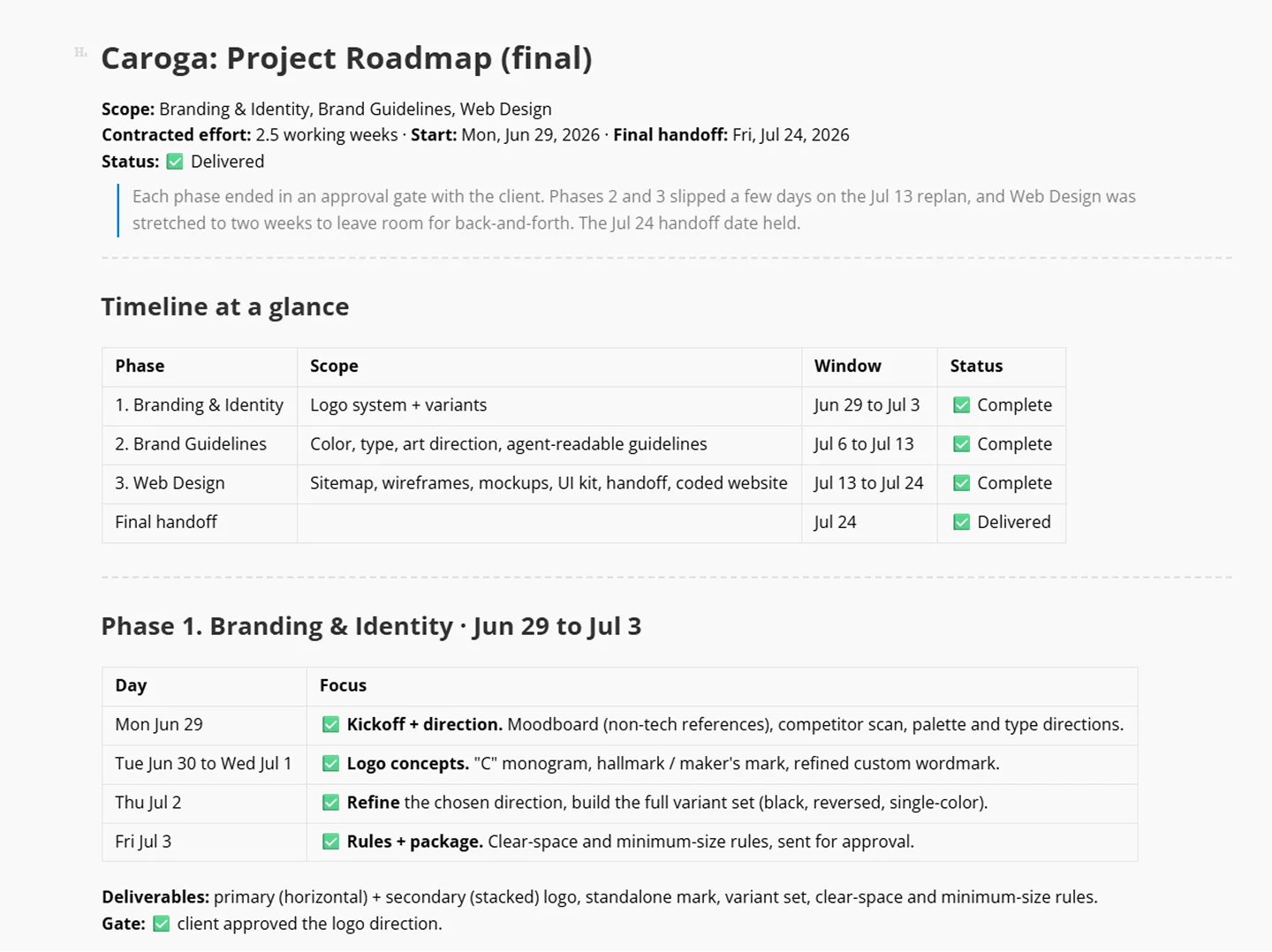The width and height of the screenshot is (1272, 952).
Task: Click the Phase column header
Action: coord(200,366)
